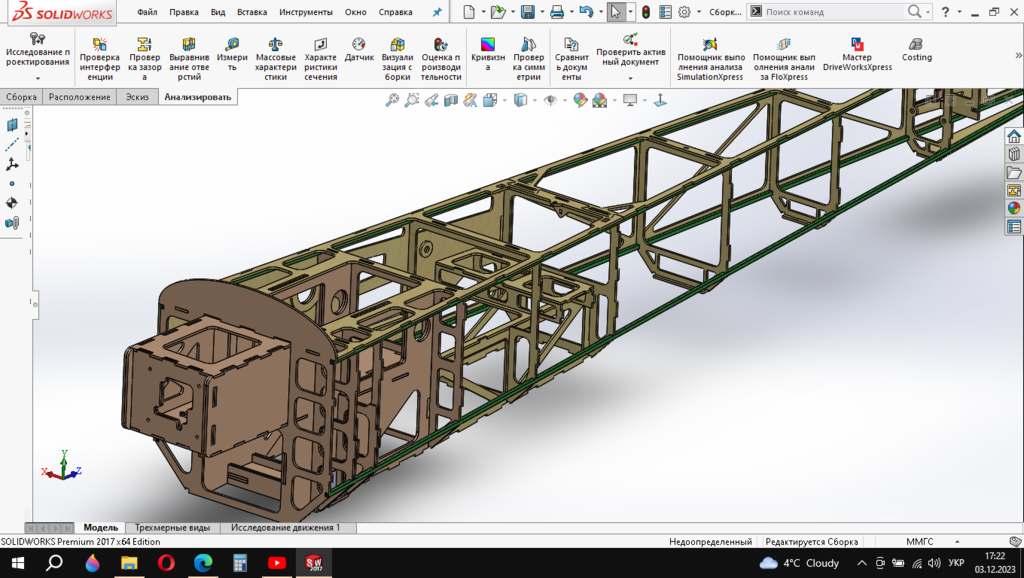This screenshot has height=578, width=1024.
Task: Open the Appearances color ball in task pane
Action: click(x=1014, y=209)
